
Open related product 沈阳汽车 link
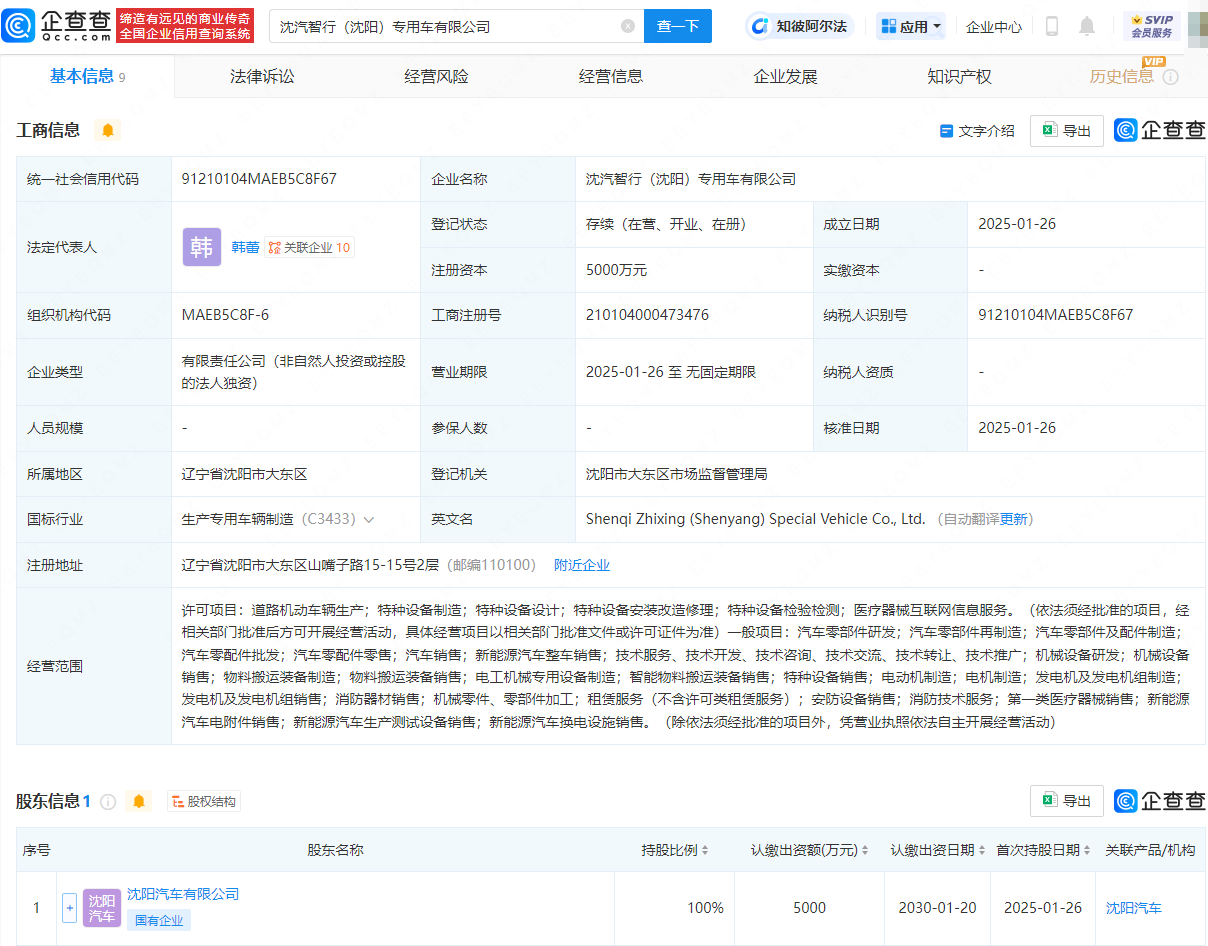1134,908
